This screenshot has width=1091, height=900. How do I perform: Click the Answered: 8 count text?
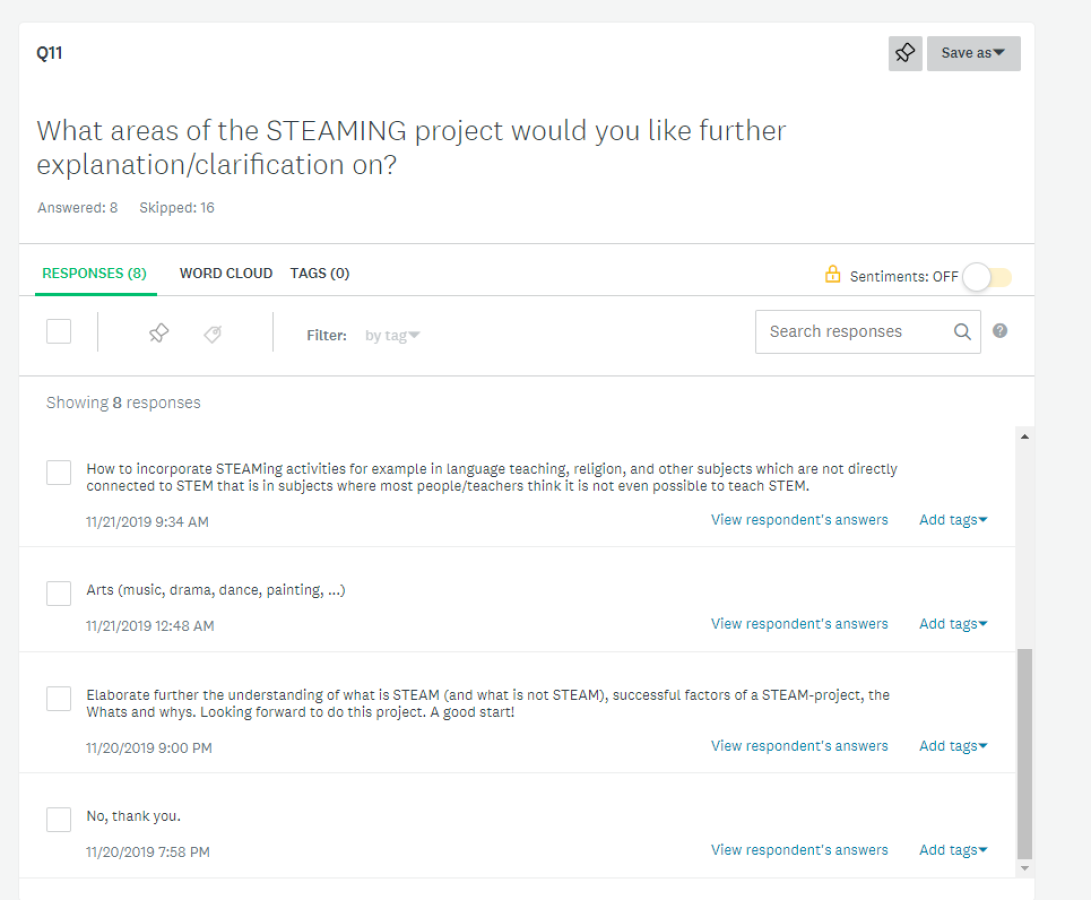click(77, 207)
